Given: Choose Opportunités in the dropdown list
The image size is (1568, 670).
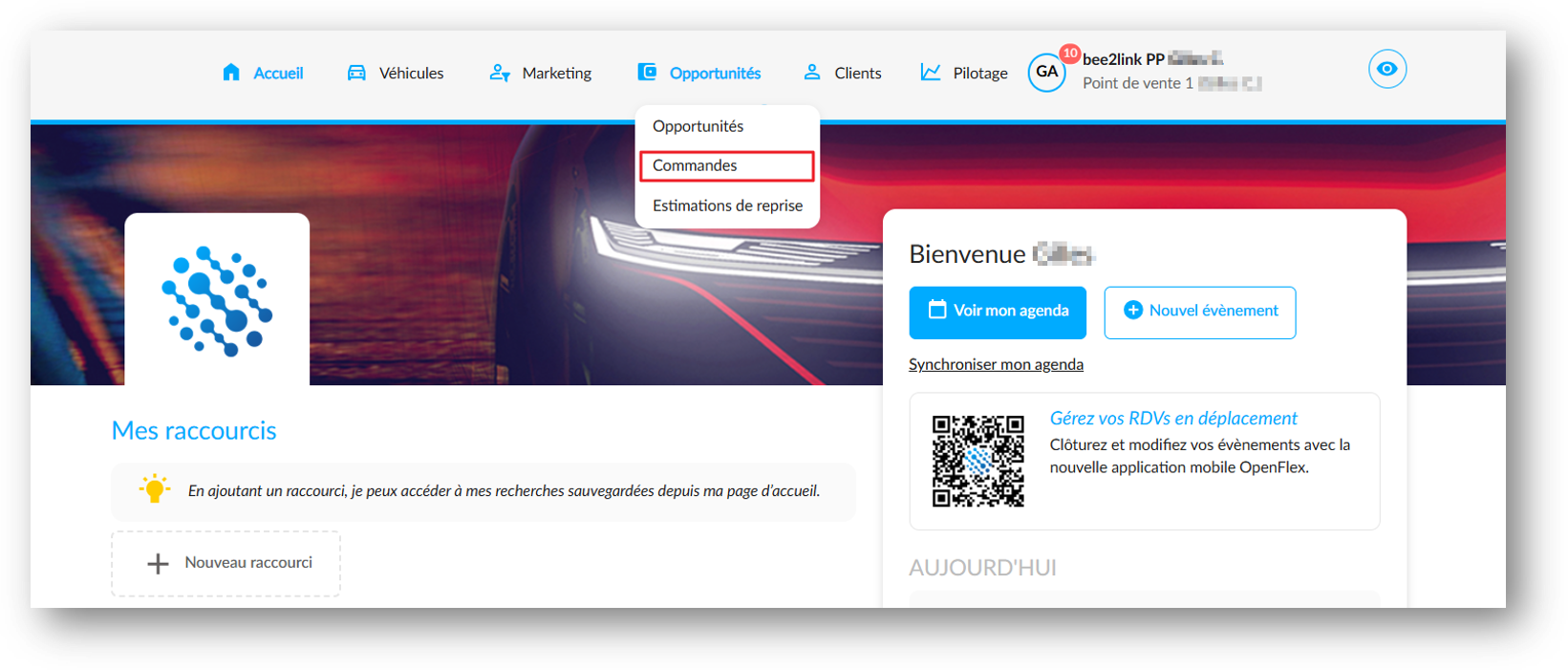Looking at the screenshot, I should click(x=698, y=126).
